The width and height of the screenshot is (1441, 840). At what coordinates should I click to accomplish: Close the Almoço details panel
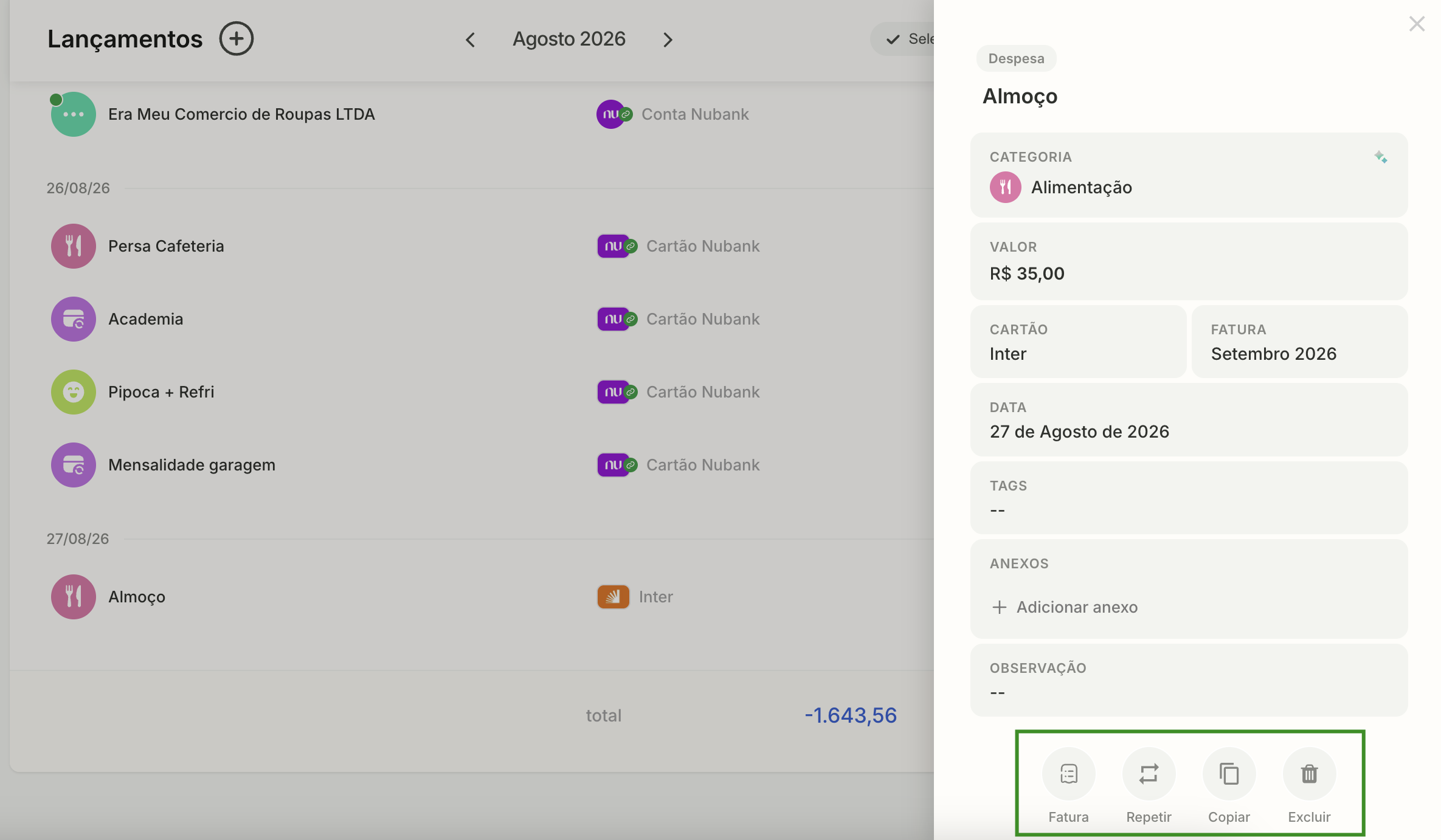point(1417,24)
